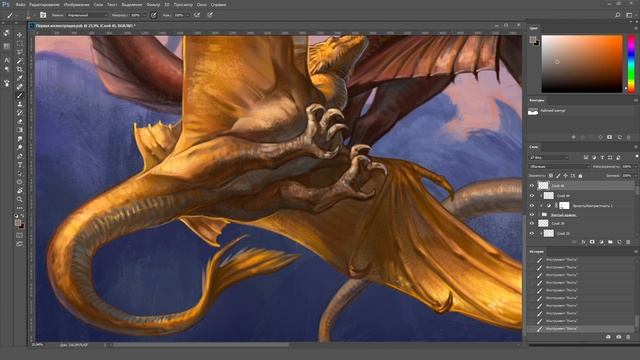Select the Zoom tool
This screenshot has height=360, width=640.
pyautogui.click(x=20, y=199)
